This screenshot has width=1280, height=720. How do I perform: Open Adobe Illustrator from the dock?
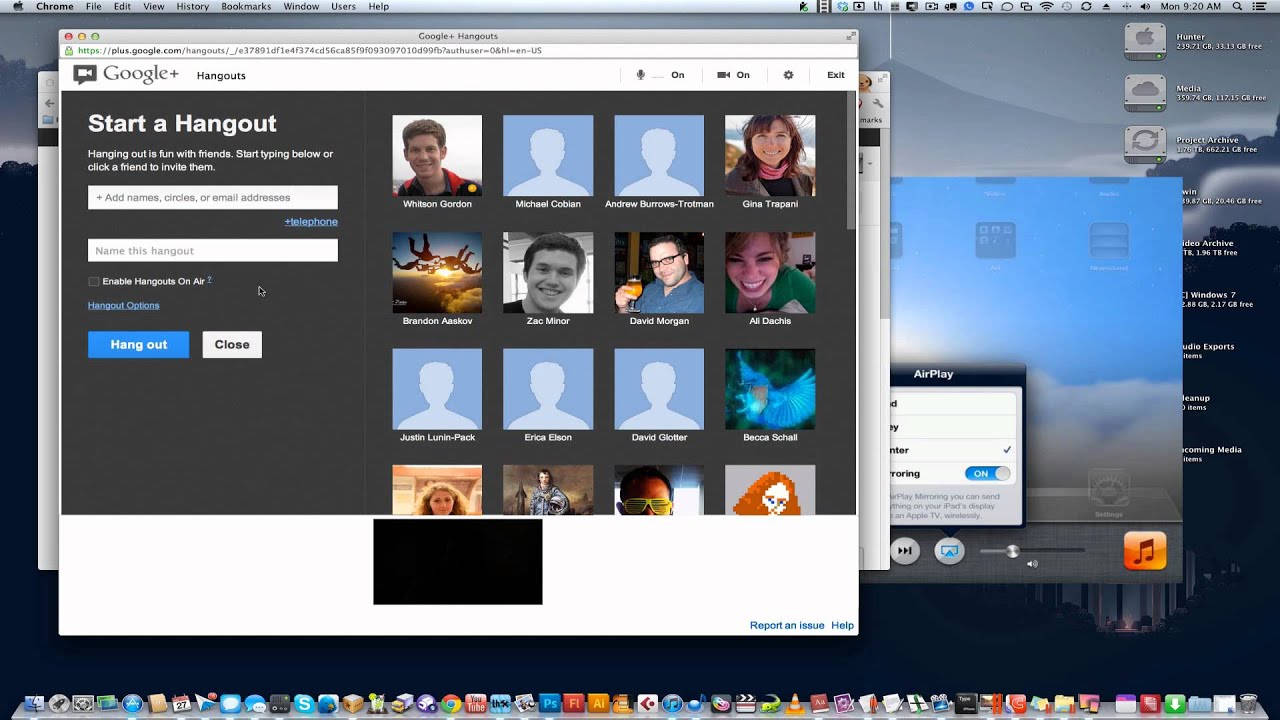[598, 704]
